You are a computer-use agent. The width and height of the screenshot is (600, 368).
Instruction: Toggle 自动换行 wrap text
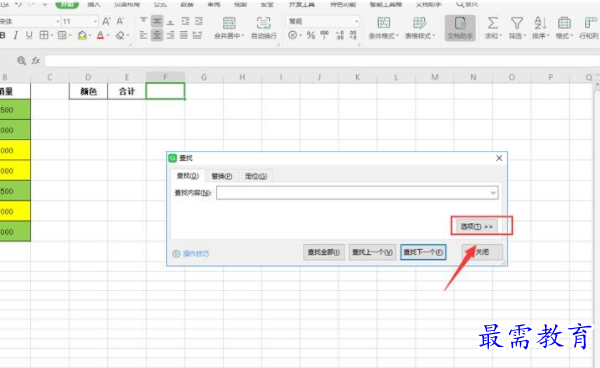pos(264,28)
